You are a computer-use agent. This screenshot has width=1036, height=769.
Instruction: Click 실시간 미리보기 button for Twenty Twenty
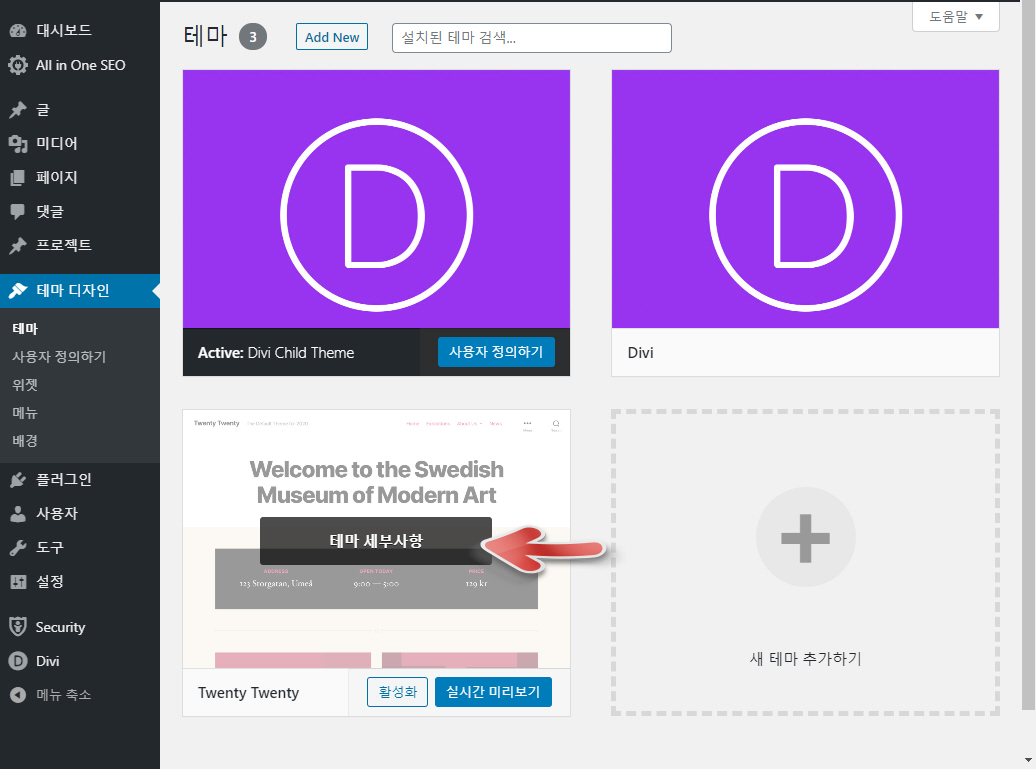pyautogui.click(x=493, y=692)
